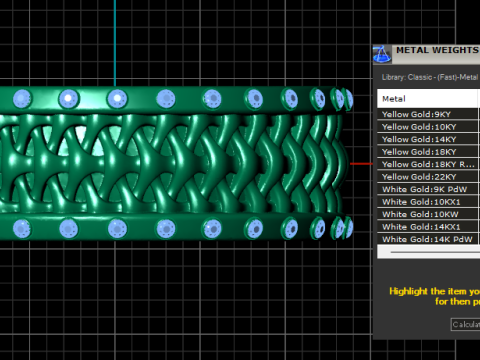Select Yellow Gold:18KY row
Image resolution: width=480 pixels, height=360 pixels.
[428, 152]
